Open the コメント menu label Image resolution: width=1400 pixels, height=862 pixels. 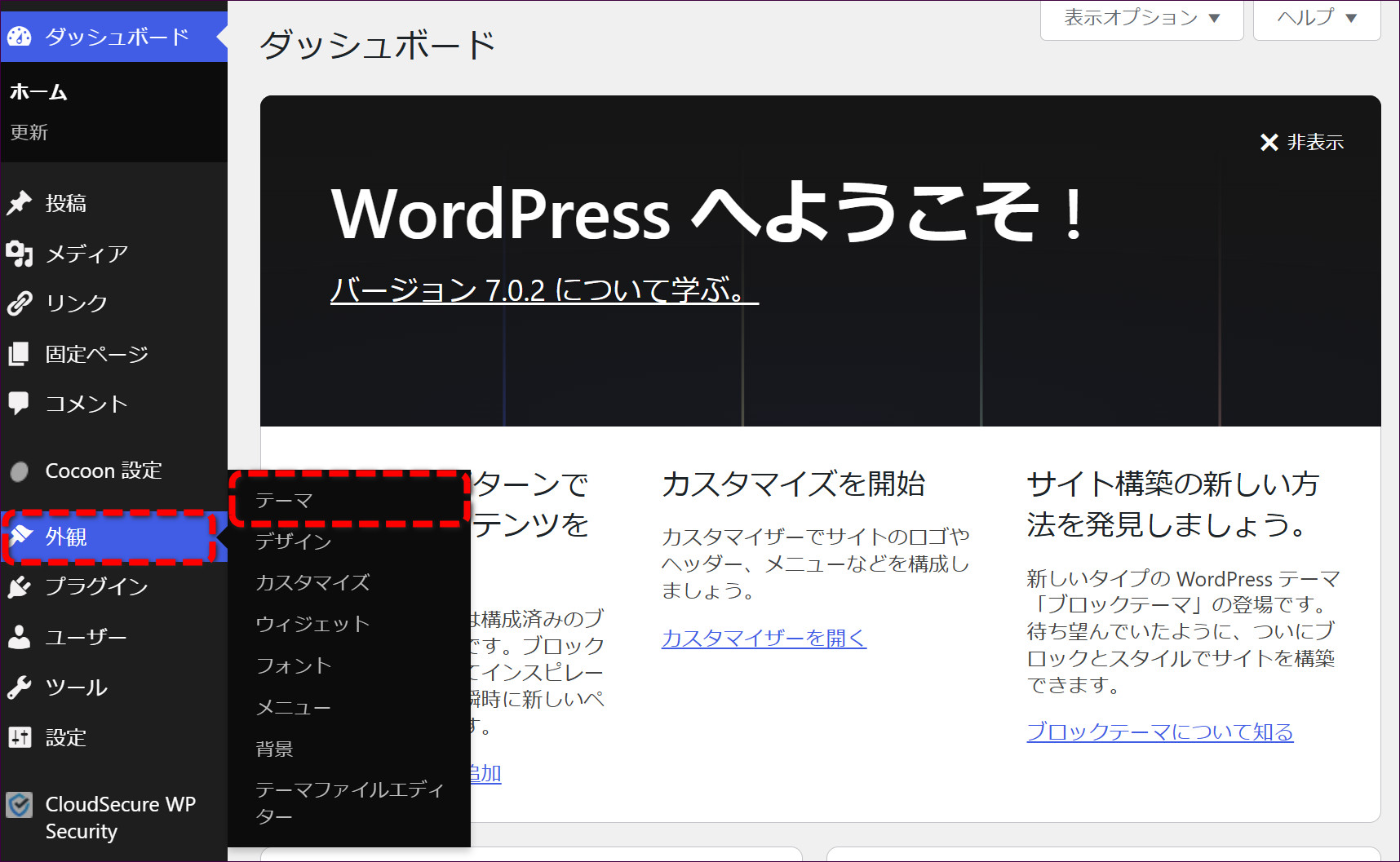(86, 404)
